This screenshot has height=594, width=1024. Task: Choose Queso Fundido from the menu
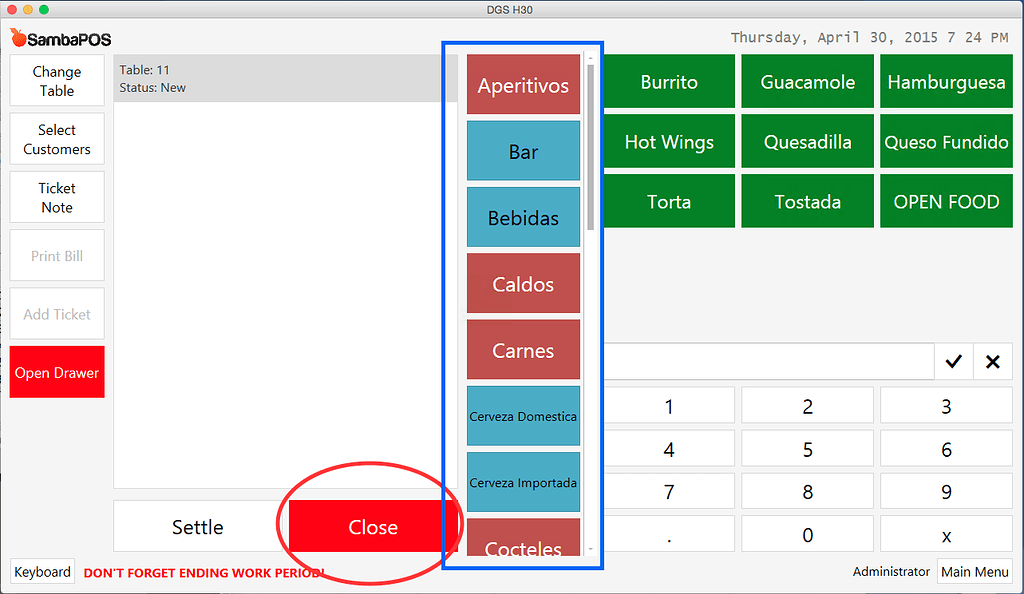click(x=946, y=141)
